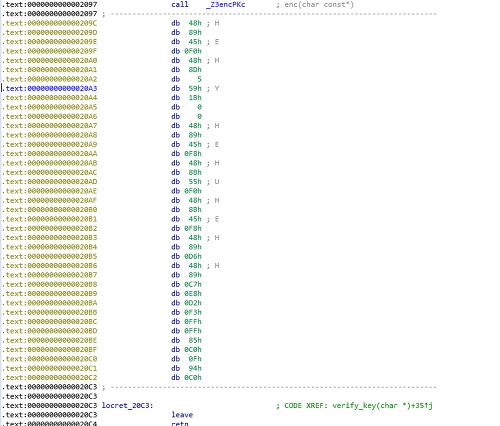Select address .text:00000000000020A4
This screenshot has width=500, height=426.
click(x=50, y=98)
